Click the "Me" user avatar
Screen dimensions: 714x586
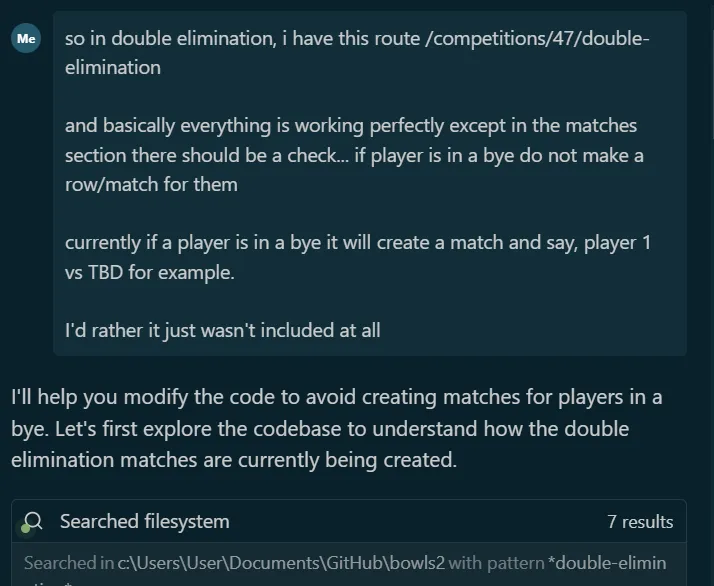click(x=26, y=39)
